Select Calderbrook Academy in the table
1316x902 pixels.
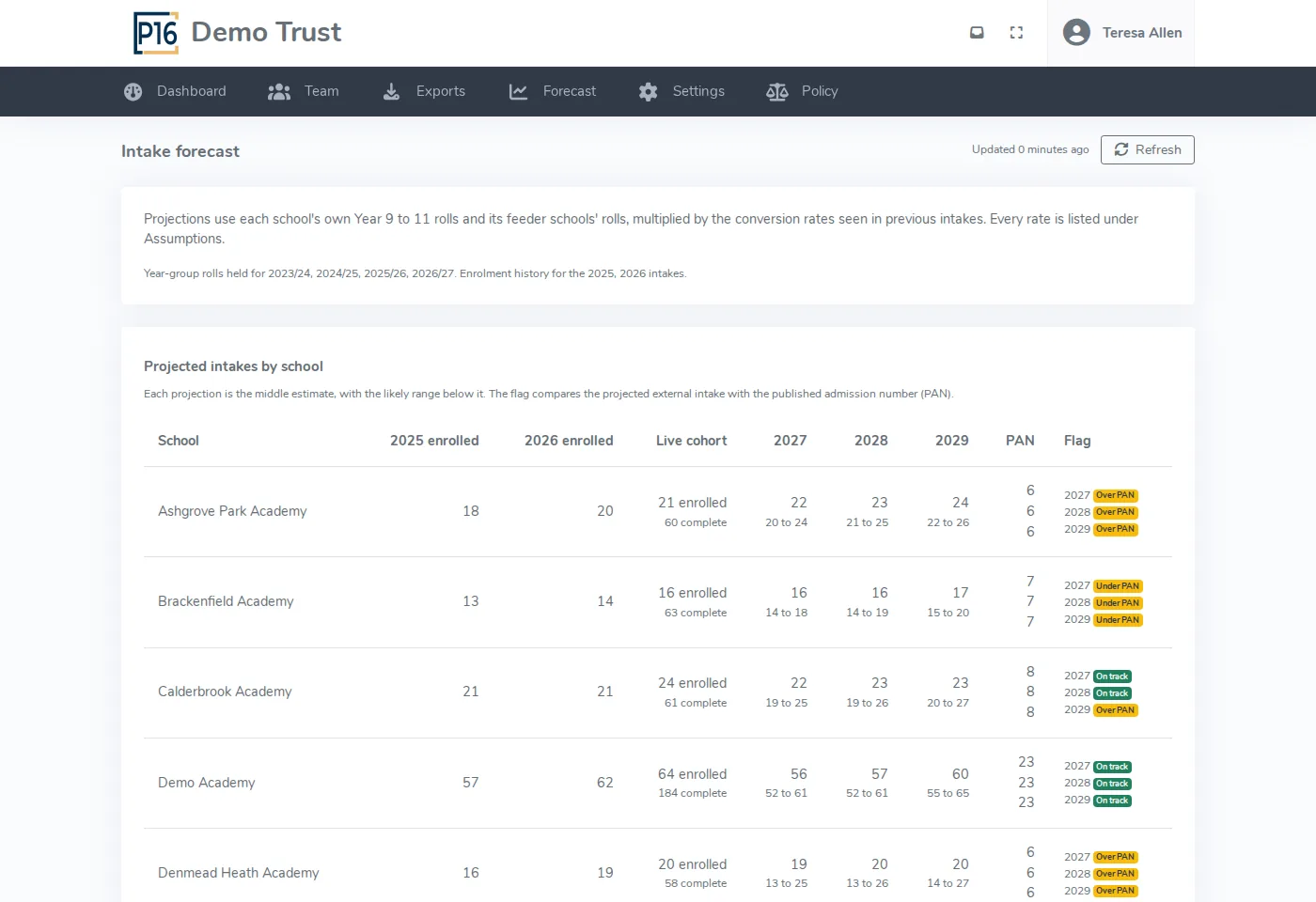[225, 692]
